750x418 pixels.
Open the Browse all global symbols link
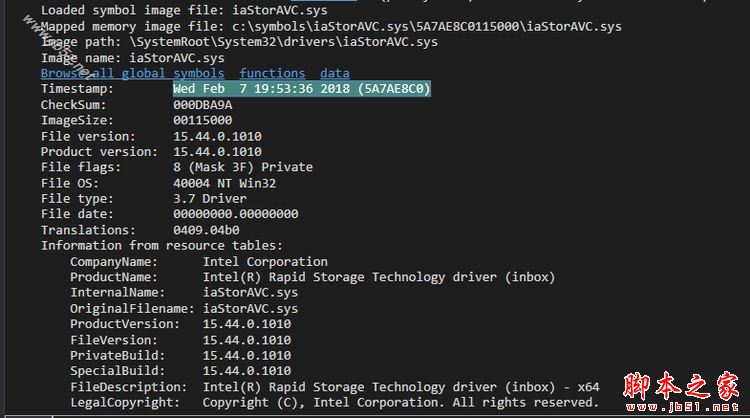pyautogui.click(x=132, y=73)
